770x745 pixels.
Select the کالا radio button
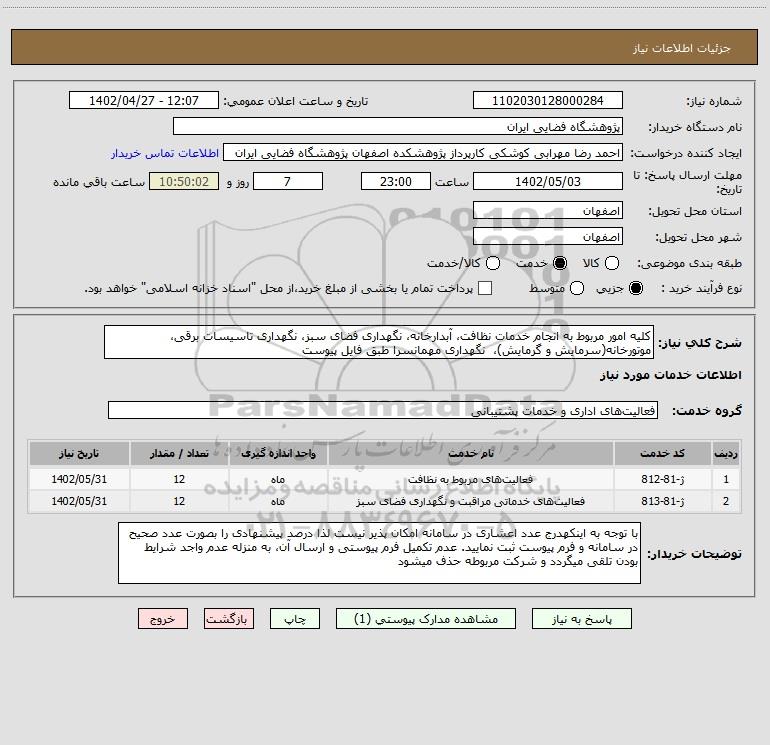611,263
